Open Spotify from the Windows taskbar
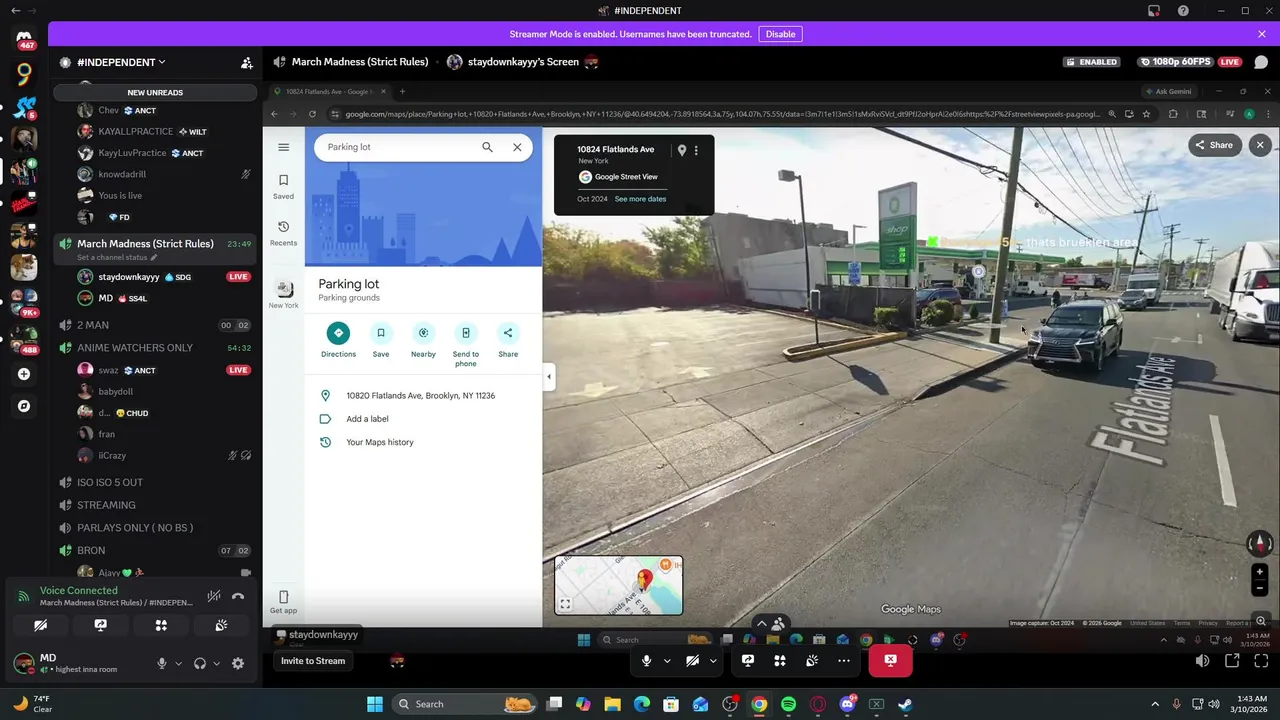The height and width of the screenshot is (720, 1280). coord(788,704)
